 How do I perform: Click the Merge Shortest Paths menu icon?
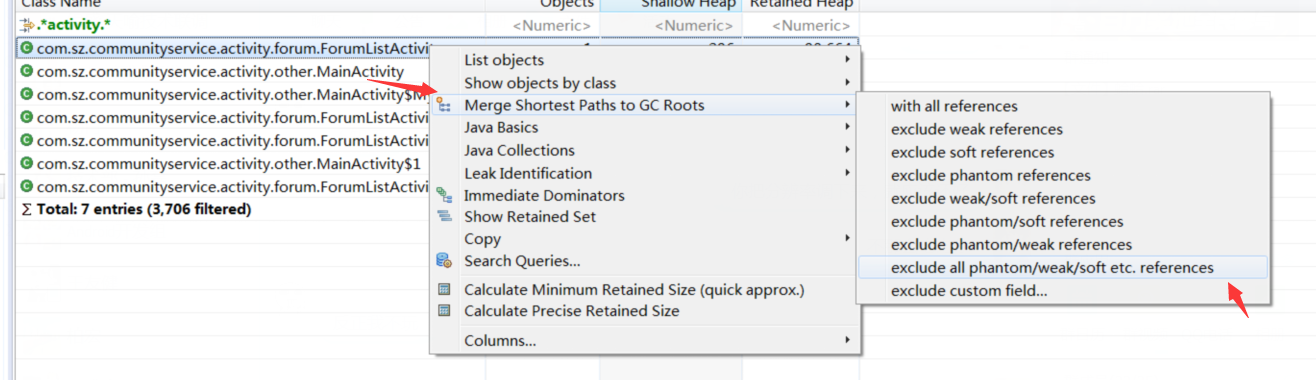[x=444, y=106]
